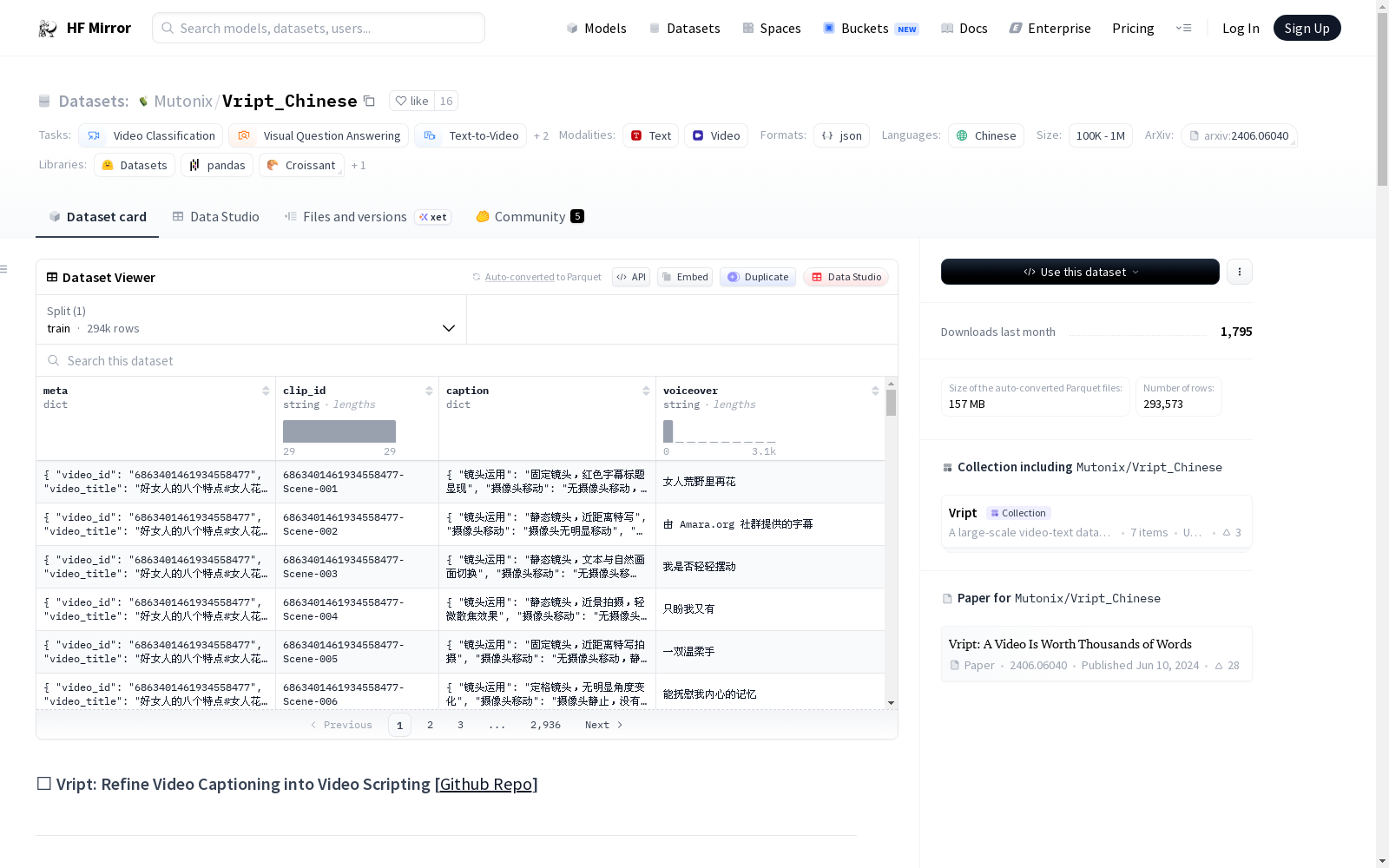
Task: Open the Visual Question Answering task tag
Action: click(319, 135)
